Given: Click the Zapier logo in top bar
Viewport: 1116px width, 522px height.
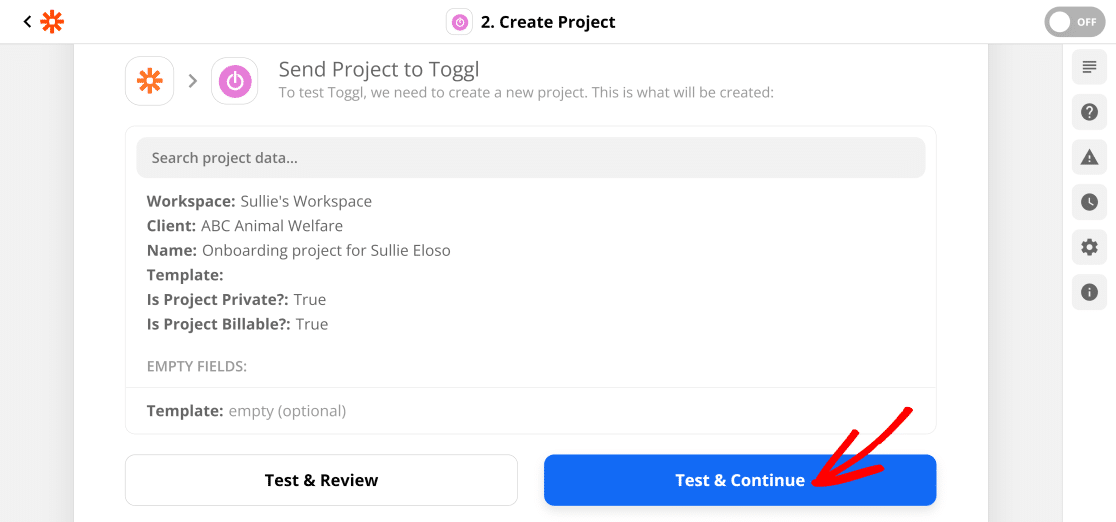Looking at the screenshot, I should click(52, 22).
